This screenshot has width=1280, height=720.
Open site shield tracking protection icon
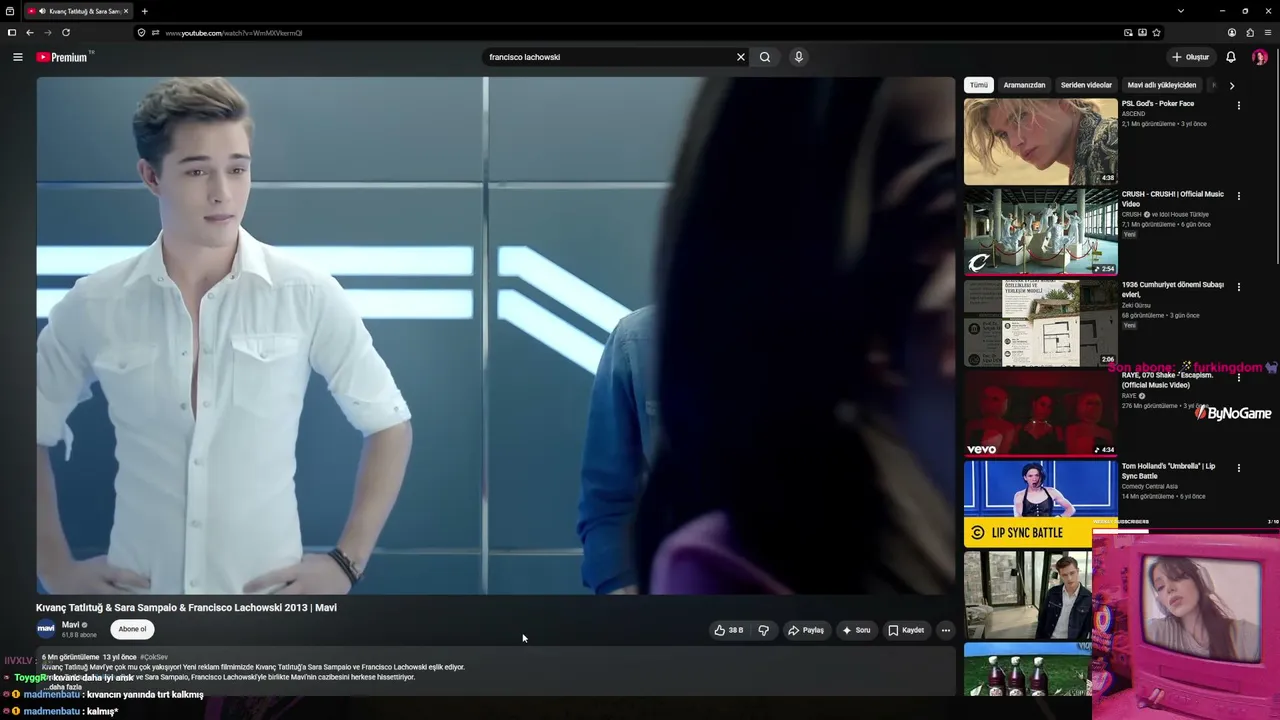click(141, 33)
